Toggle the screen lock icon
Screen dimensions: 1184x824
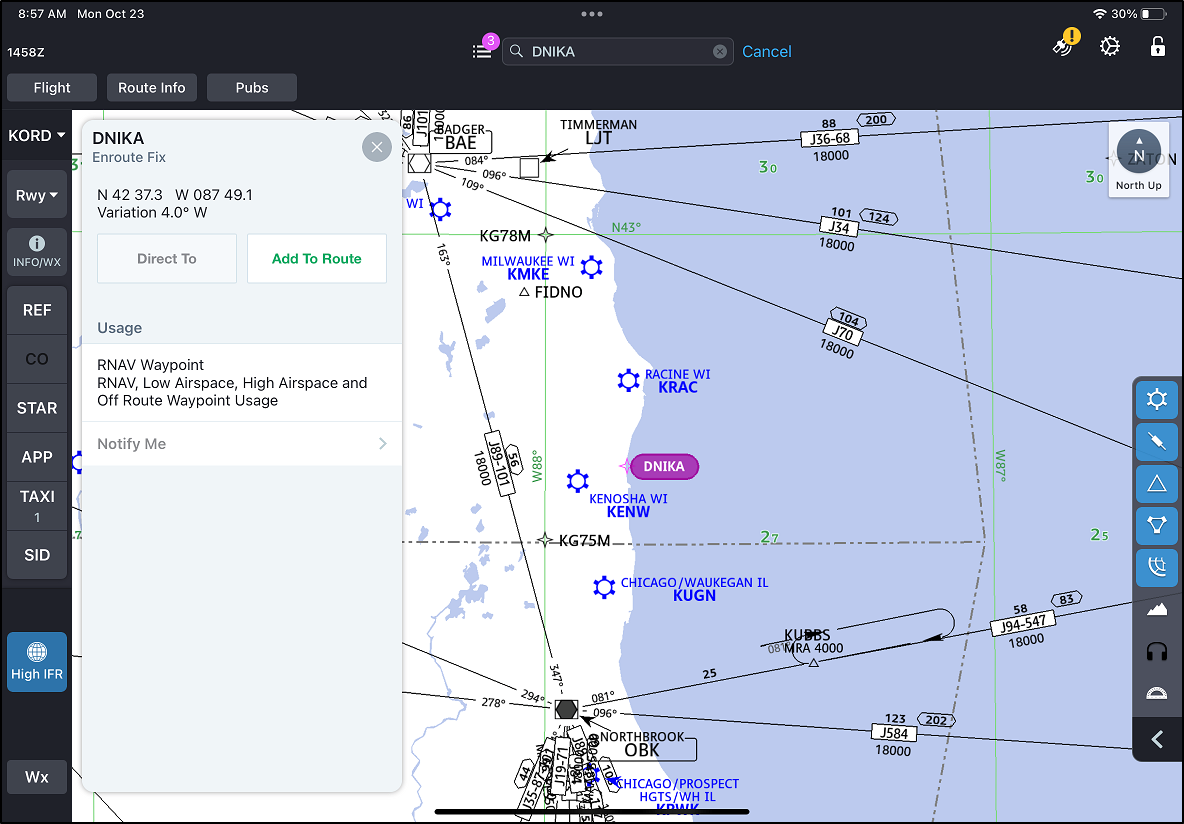1157,46
